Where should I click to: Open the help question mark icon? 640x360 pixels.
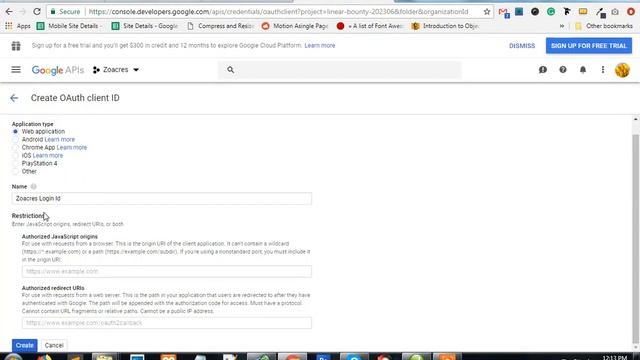[x=563, y=70]
